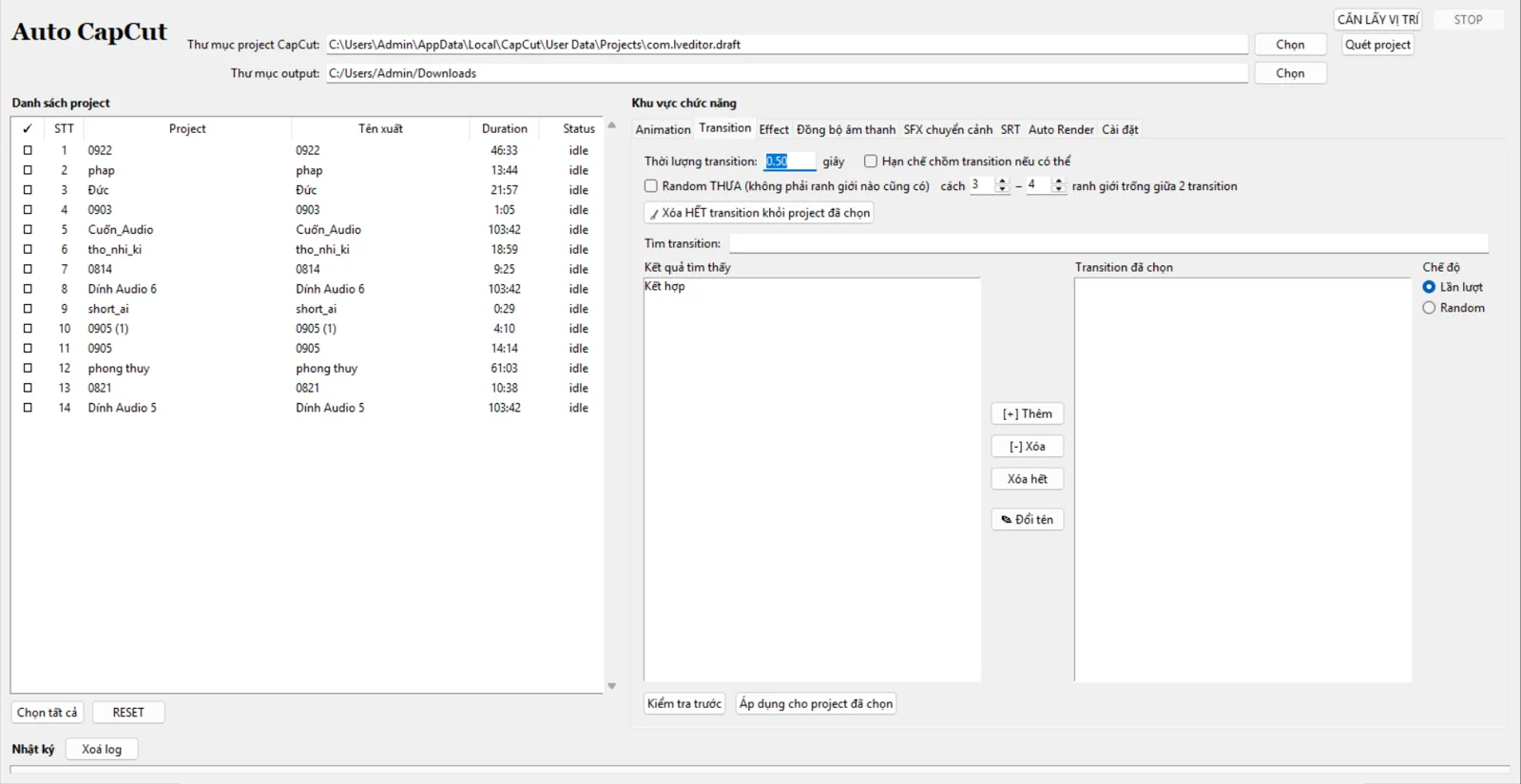Screen dimensions: 1521x784
Task: Click export name 0814 in Tên xuất column
Action: 307,269
